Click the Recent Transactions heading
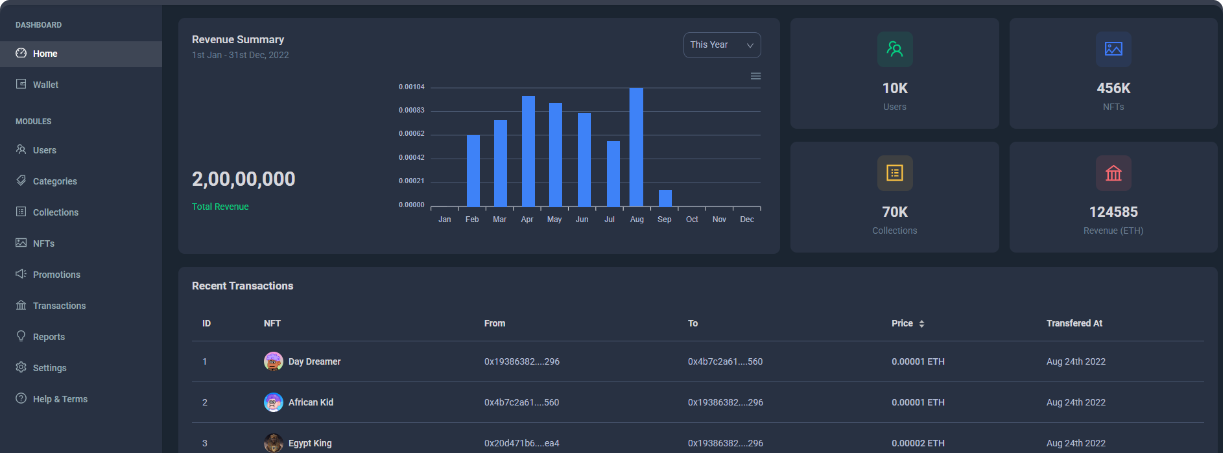The image size is (1223, 453). point(243,286)
